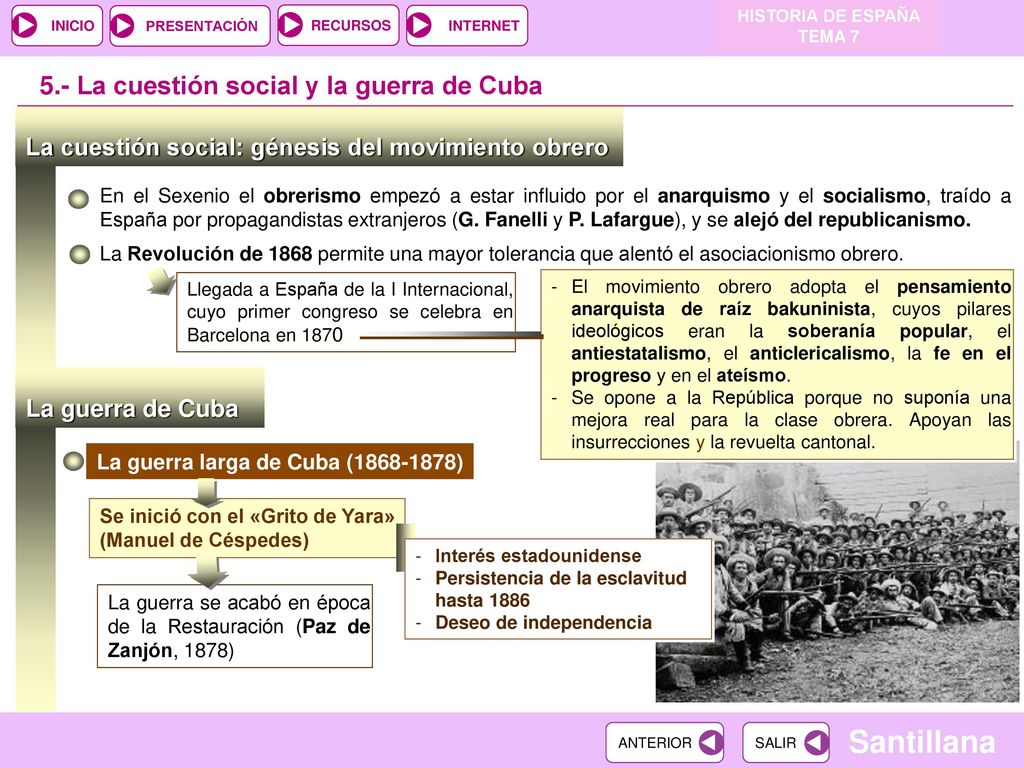Click the 'La guerra larga de Cuba (1868-1878)' banner

pos(280,462)
